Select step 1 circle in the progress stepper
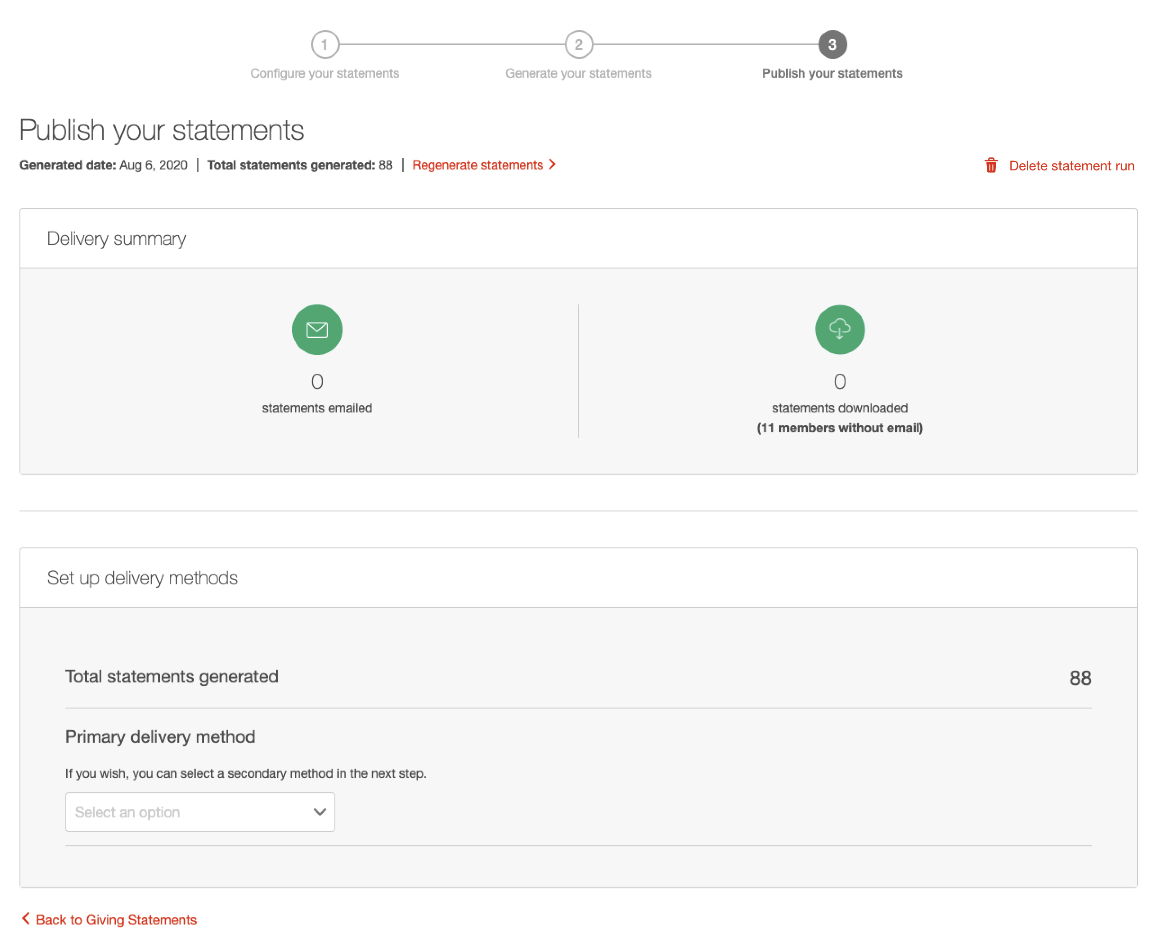Screen dimensions: 1159x951 (x=325, y=44)
